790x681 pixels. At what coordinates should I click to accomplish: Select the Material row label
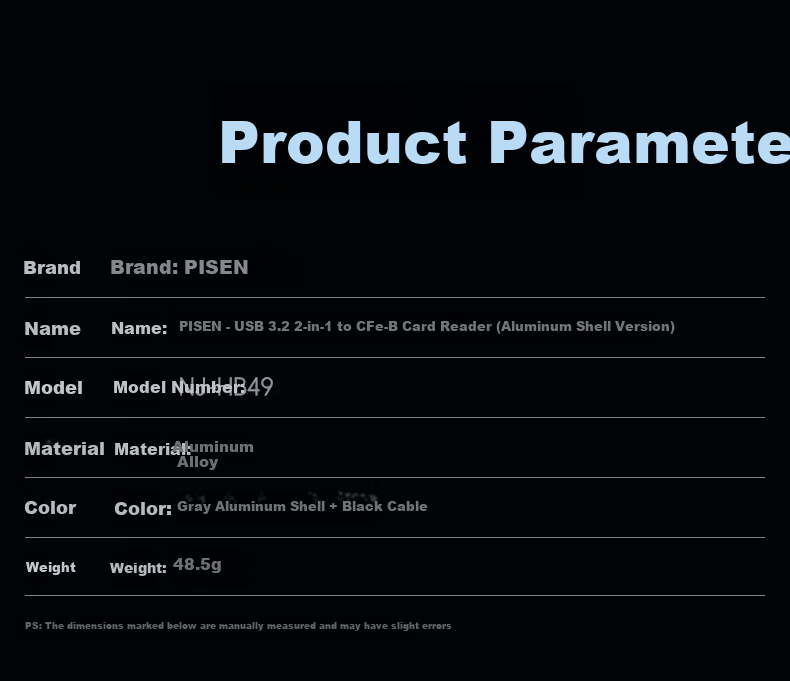(x=64, y=448)
